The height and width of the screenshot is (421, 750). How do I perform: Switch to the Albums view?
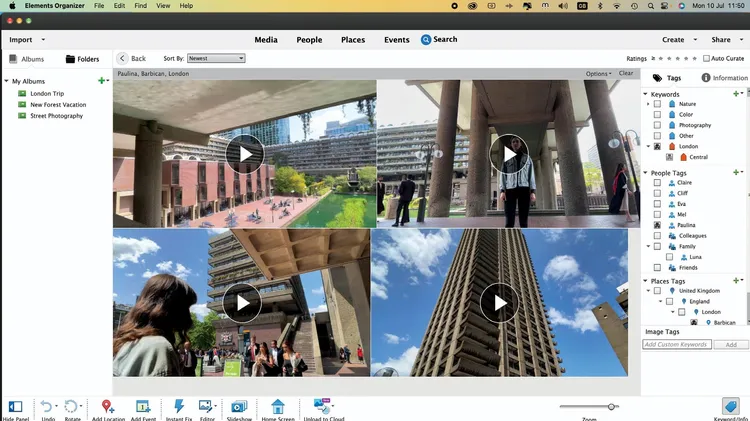click(x=27, y=59)
